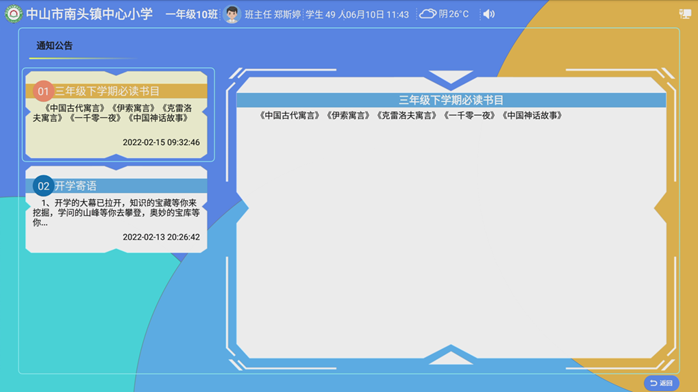Click the 班主任 郑斯婷 teacher name
698x392 pixels.
[272, 14]
